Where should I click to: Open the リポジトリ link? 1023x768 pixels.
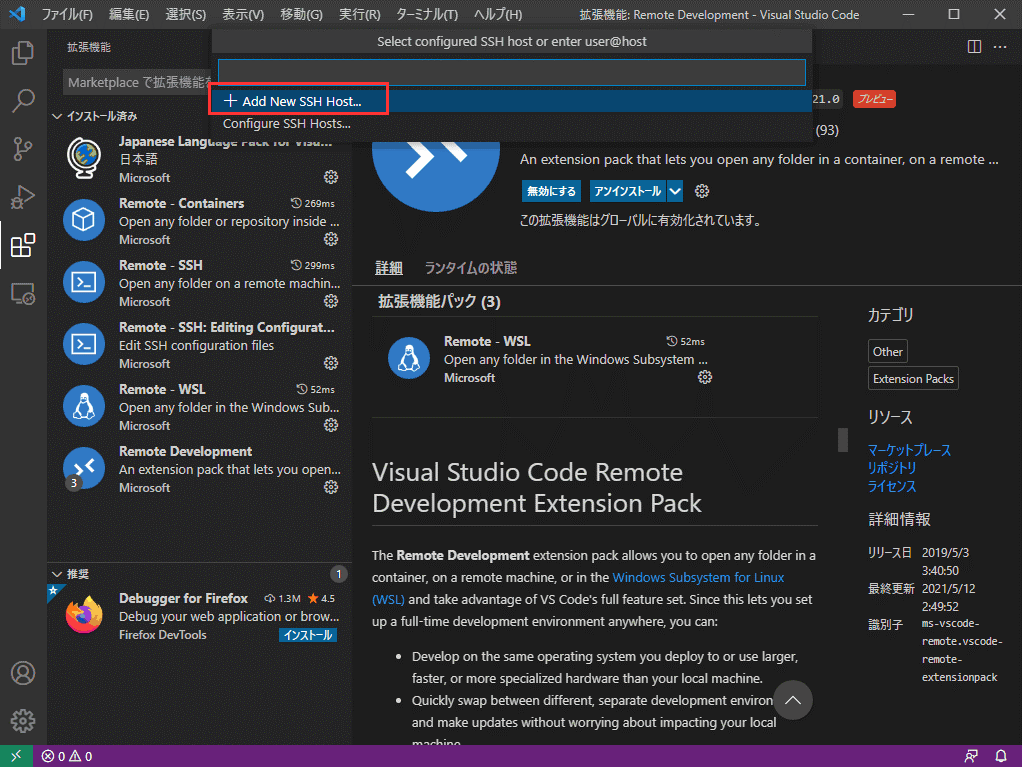892,468
